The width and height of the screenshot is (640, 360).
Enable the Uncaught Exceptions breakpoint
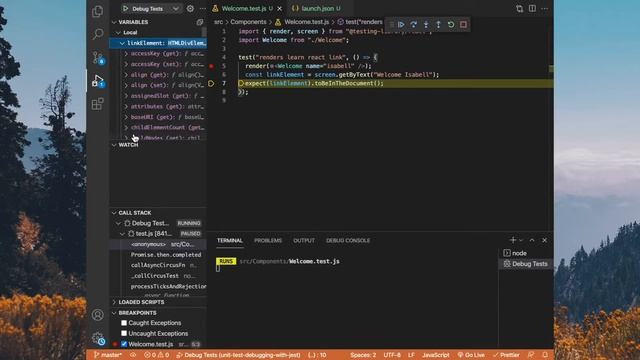[124, 333]
